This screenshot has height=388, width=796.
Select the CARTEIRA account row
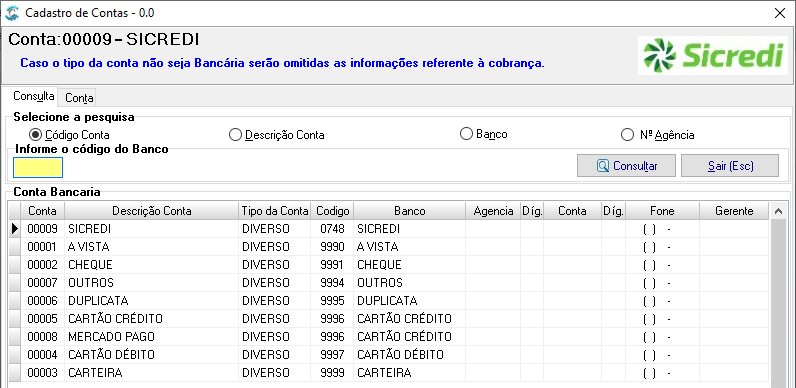(x=389, y=373)
